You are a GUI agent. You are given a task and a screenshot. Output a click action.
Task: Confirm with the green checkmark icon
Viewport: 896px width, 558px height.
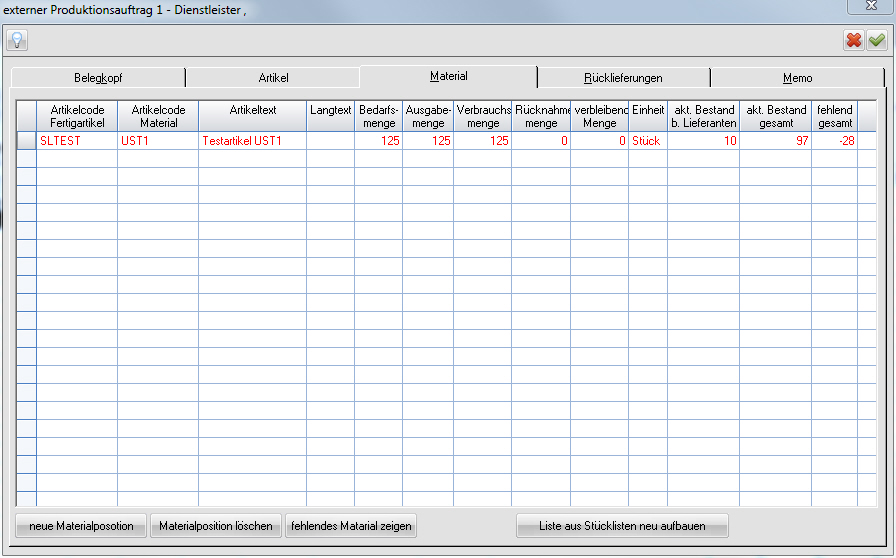pyautogui.click(x=877, y=40)
